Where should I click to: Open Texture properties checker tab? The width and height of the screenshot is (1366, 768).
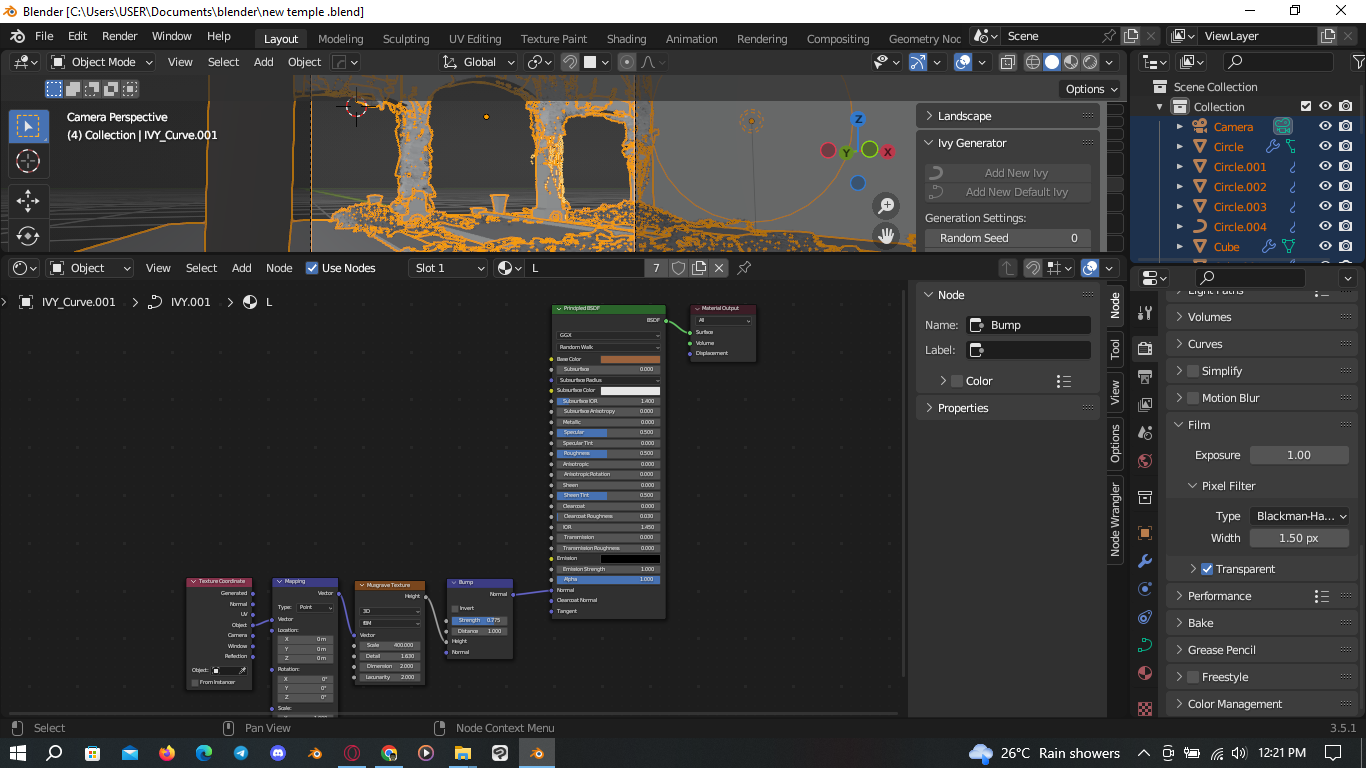pos(1145,708)
